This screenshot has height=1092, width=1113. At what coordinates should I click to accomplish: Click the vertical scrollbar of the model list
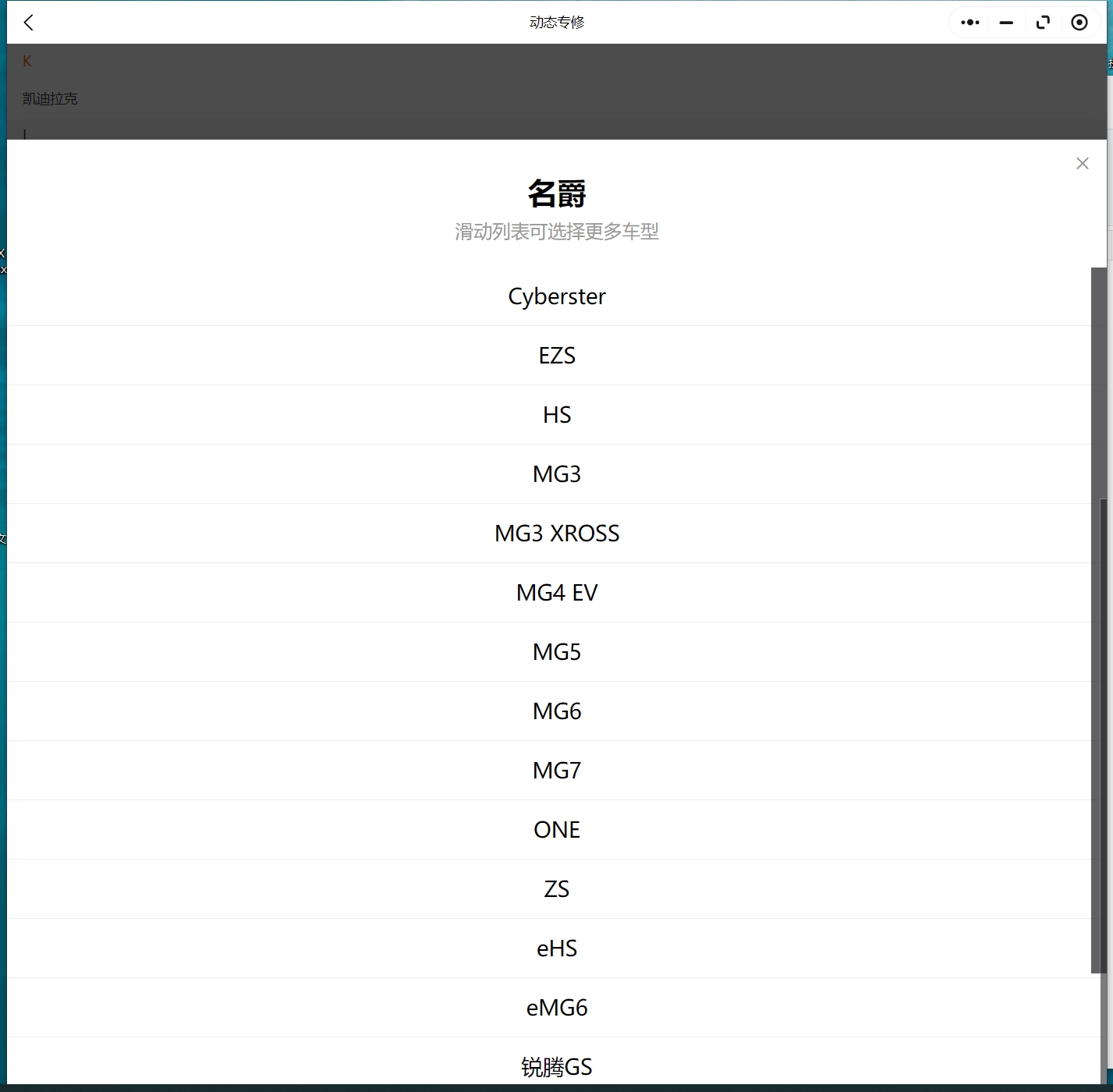tap(1098, 620)
